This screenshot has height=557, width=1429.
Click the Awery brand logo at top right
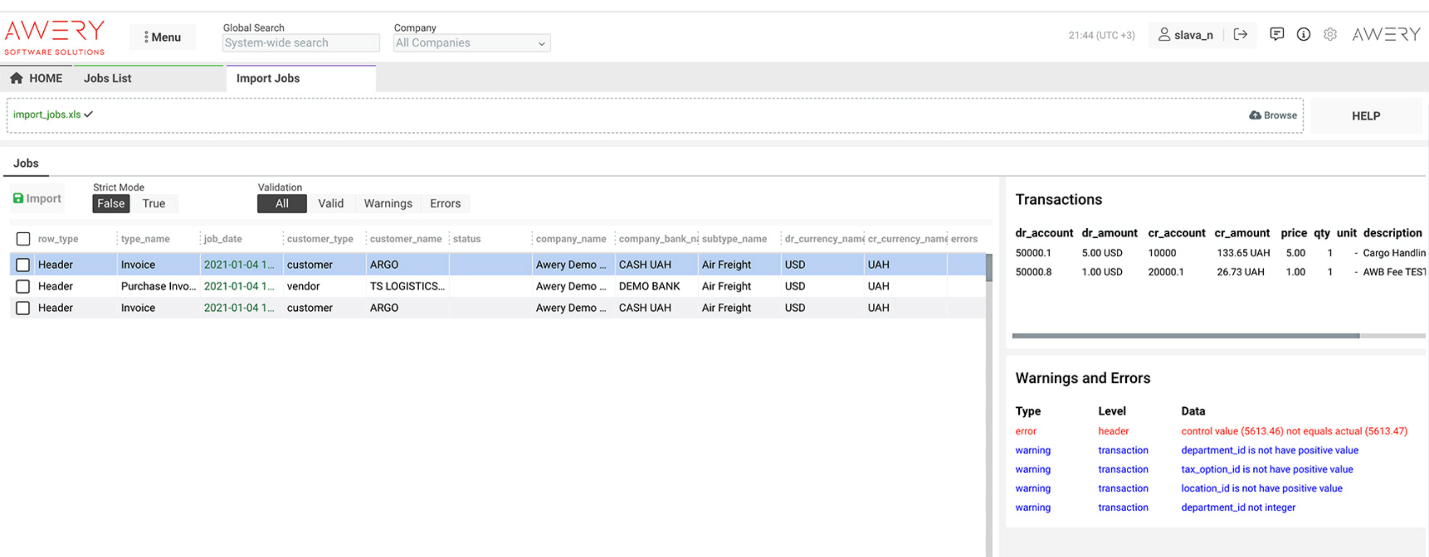(x=1386, y=34)
